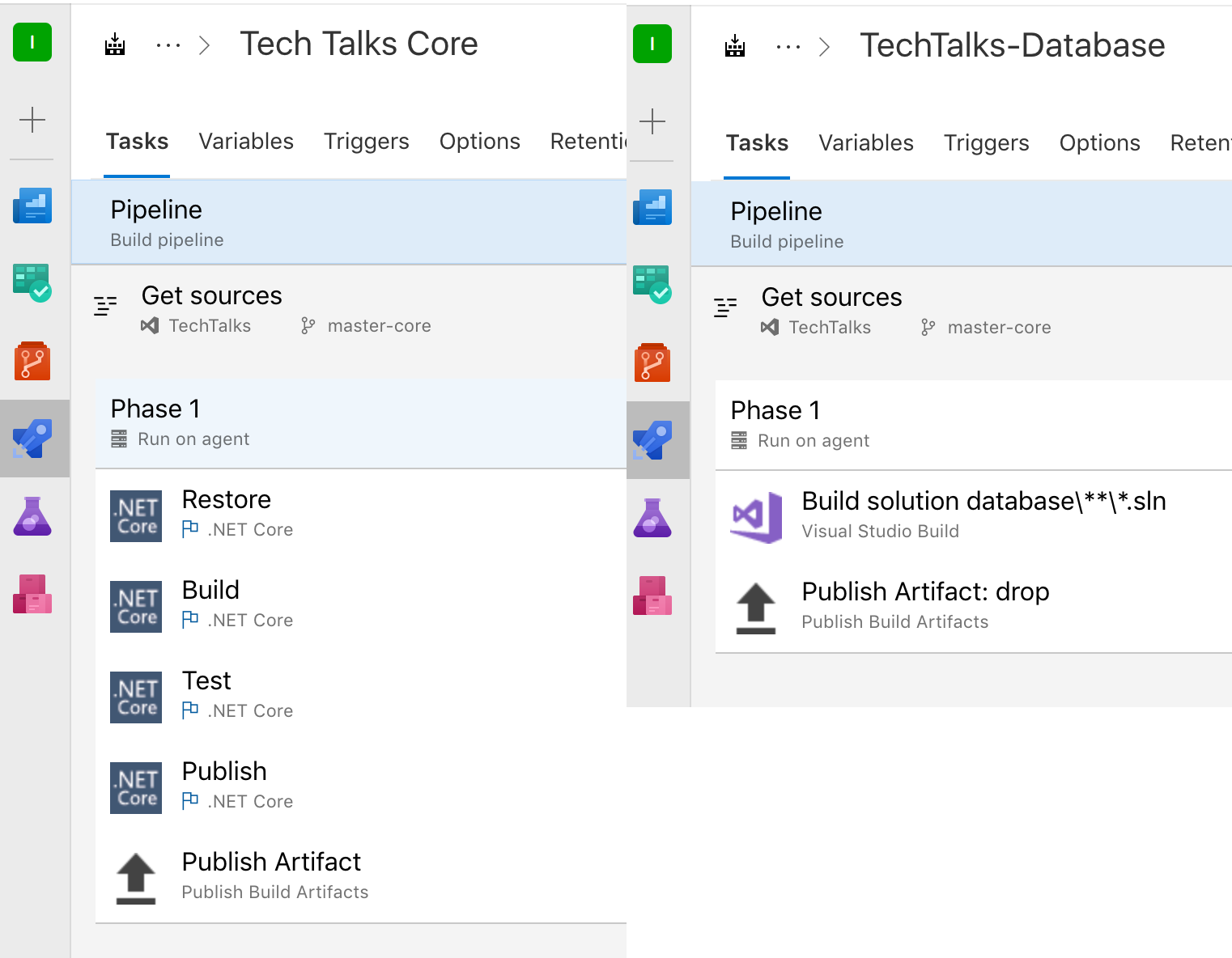The height and width of the screenshot is (958, 1232).
Task: Select Pipeline row in TechTalks-Database
Action: coord(962,223)
